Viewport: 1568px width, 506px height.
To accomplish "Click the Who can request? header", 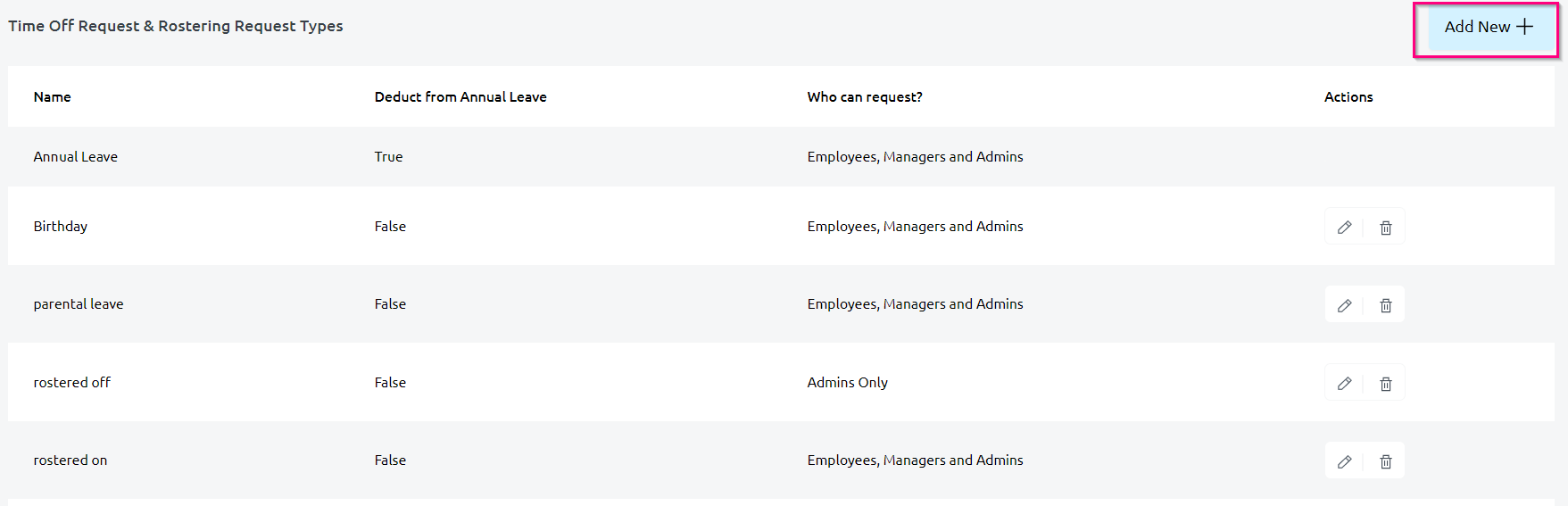I will click(865, 96).
